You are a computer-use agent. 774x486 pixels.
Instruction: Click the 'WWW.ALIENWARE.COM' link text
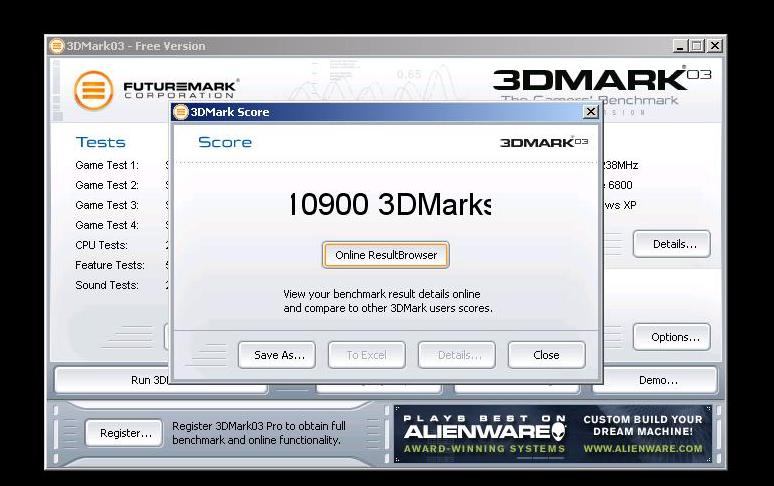click(643, 449)
